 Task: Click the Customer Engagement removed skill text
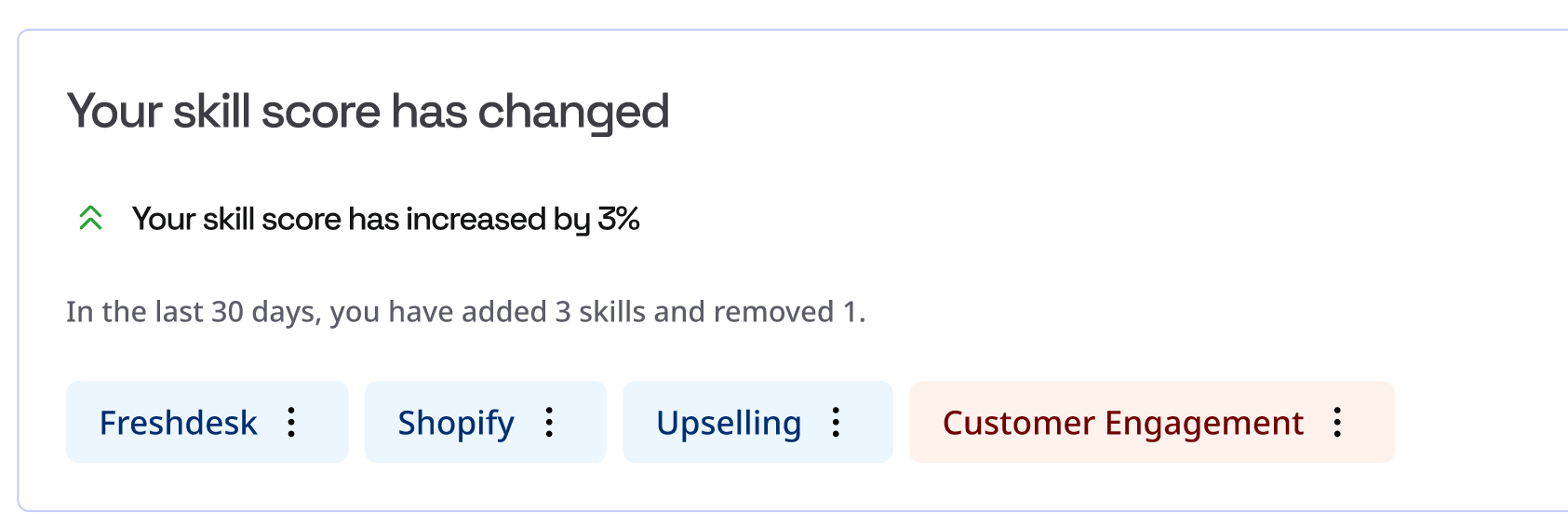[x=1122, y=423]
